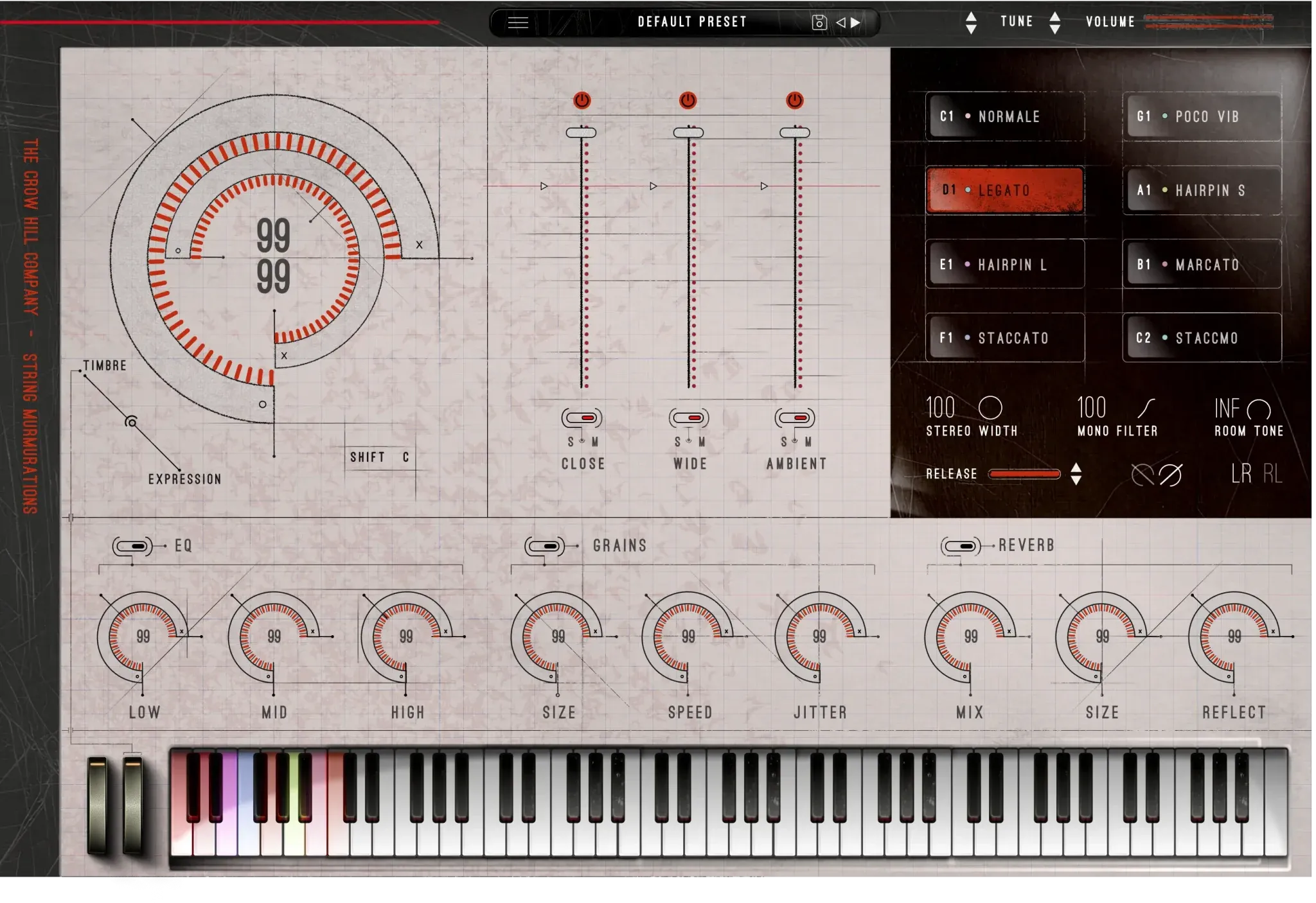1316x903 pixels.
Task: Toggle the Reverb on/off switch
Action: tap(961, 546)
